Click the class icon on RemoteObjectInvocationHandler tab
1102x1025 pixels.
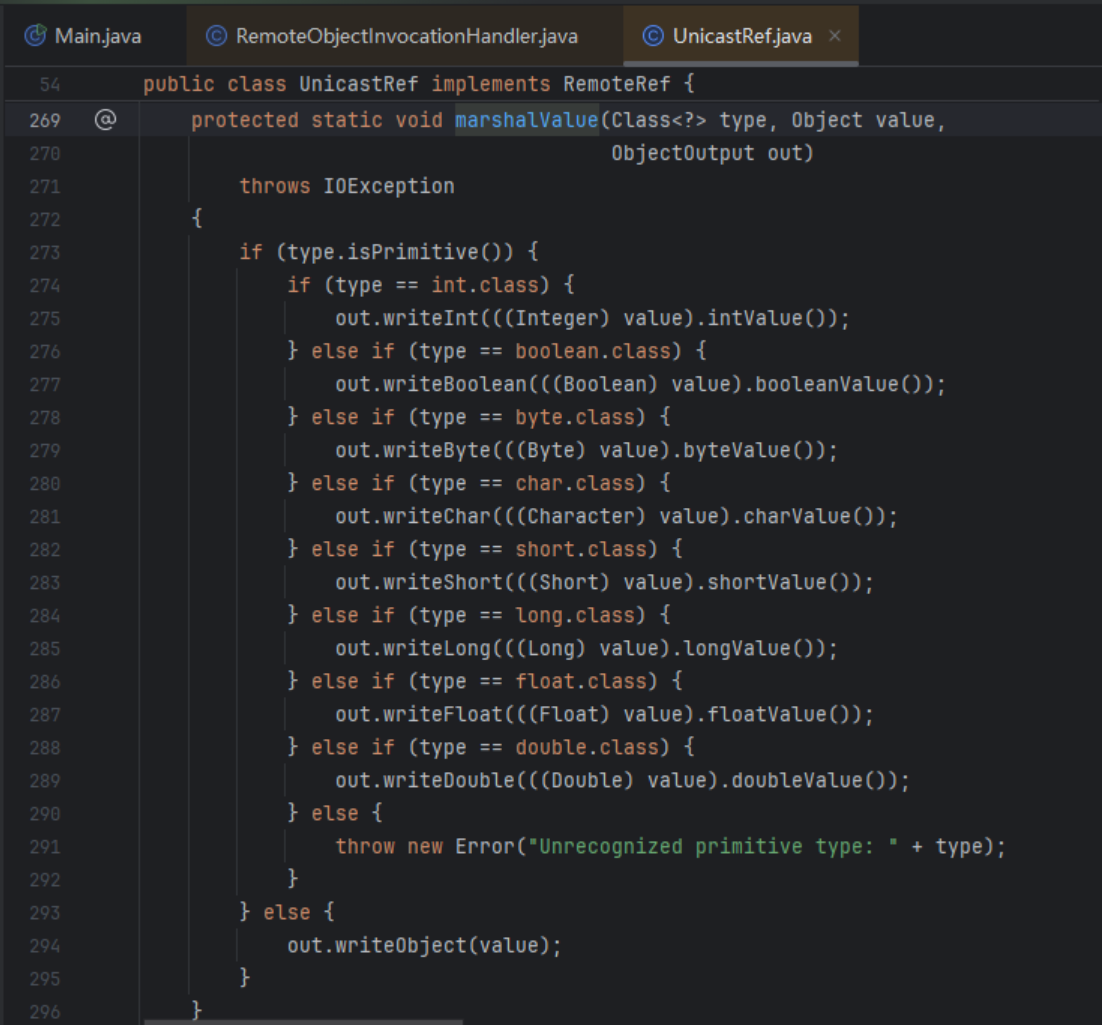coord(215,37)
